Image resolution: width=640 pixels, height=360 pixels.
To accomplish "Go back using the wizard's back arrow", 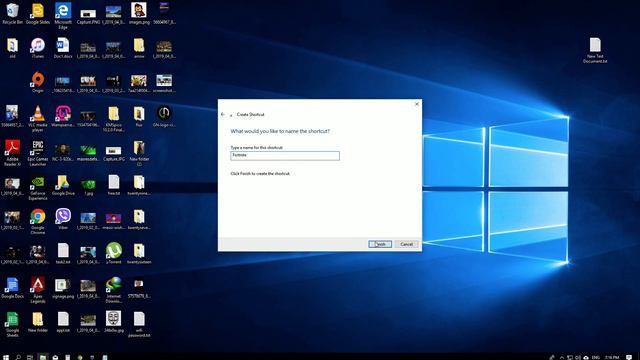I will (223, 114).
